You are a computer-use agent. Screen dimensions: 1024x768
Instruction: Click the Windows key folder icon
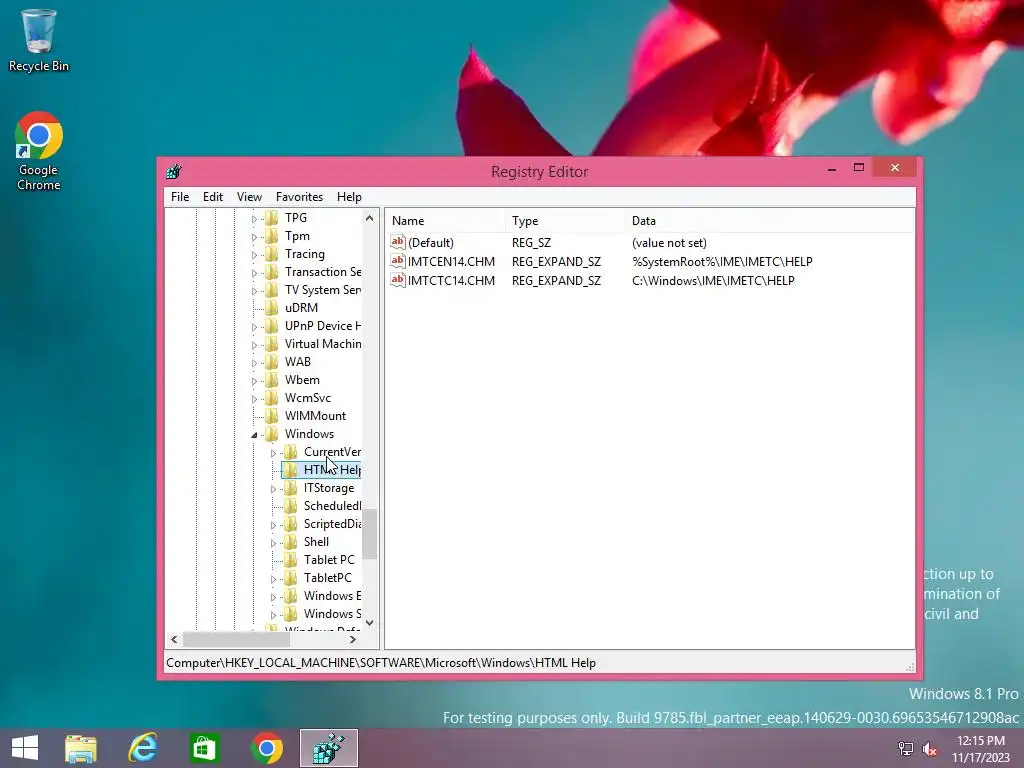pos(272,434)
